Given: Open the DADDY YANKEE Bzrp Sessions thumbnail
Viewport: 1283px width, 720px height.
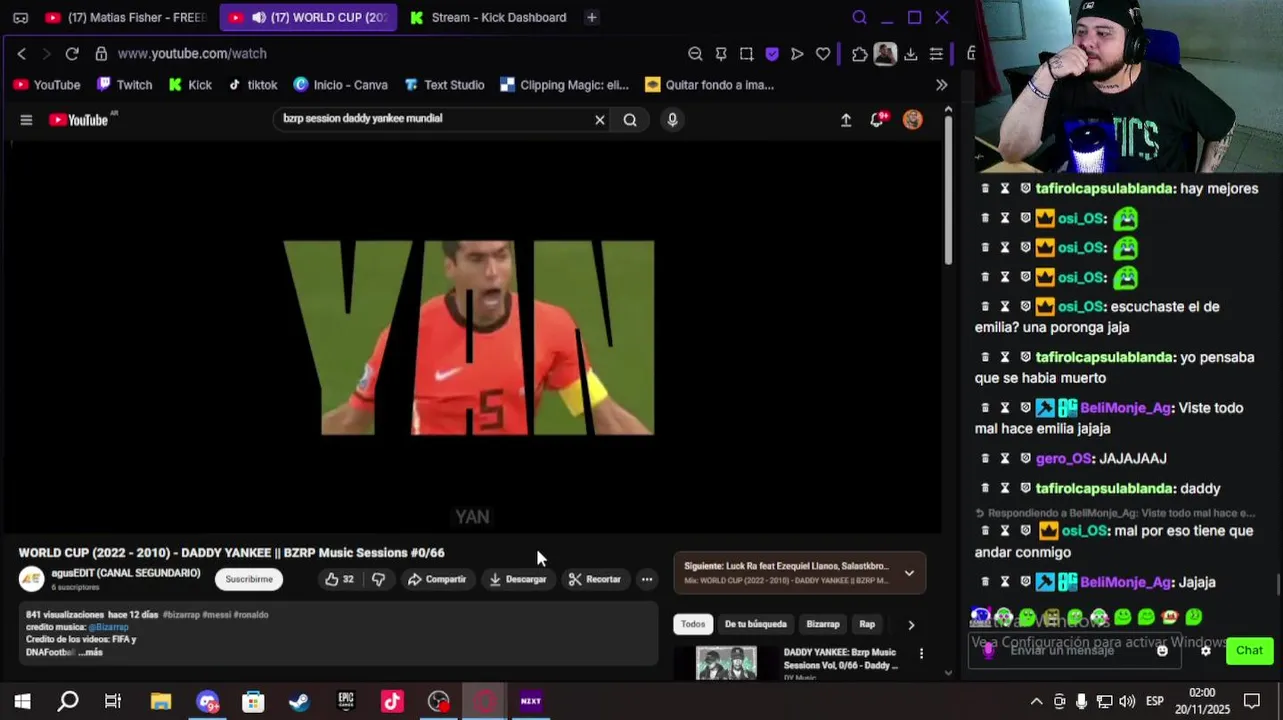Looking at the screenshot, I should pyautogui.click(x=726, y=664).
